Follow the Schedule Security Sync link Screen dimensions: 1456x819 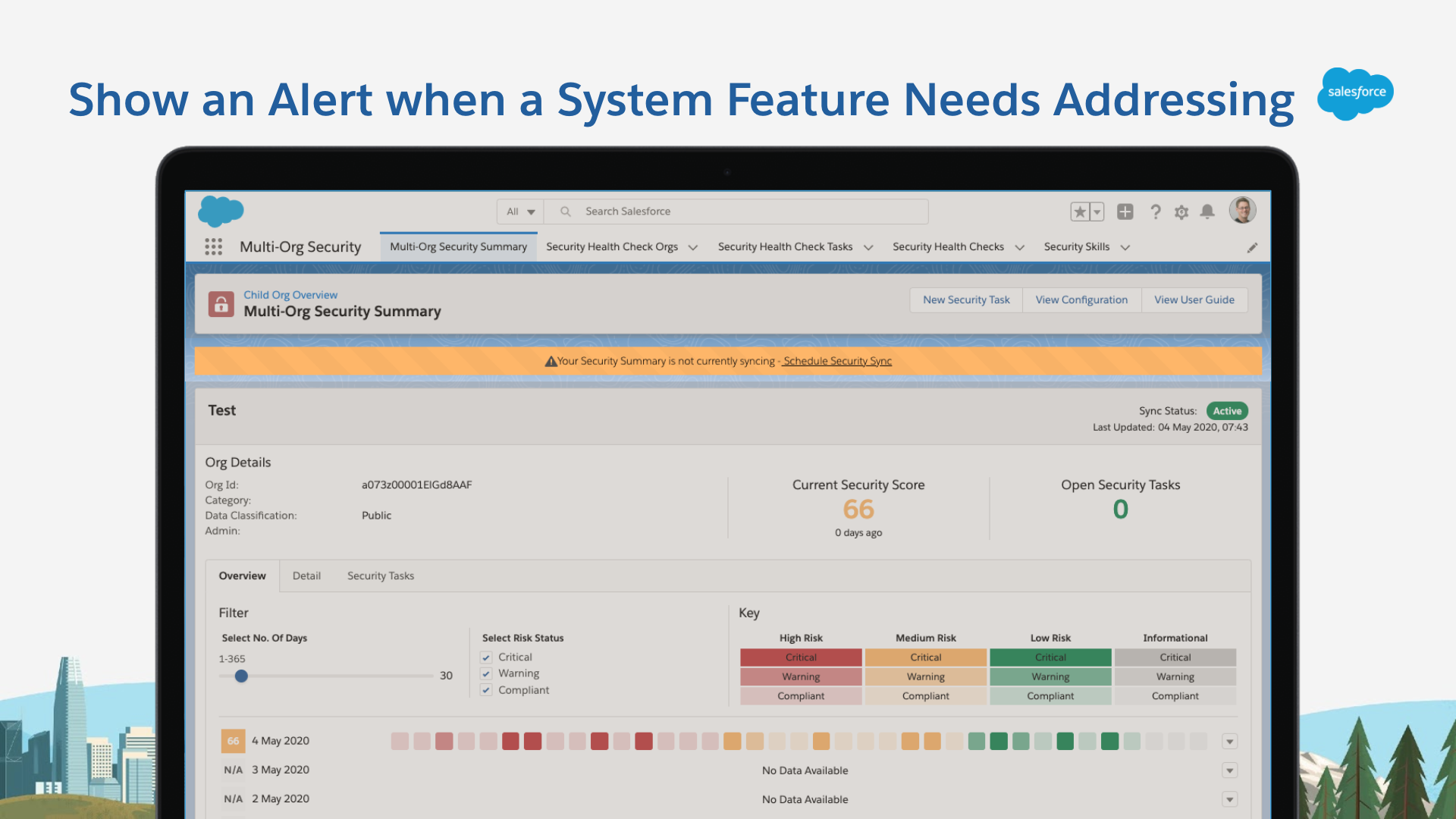tap(837, 361)
